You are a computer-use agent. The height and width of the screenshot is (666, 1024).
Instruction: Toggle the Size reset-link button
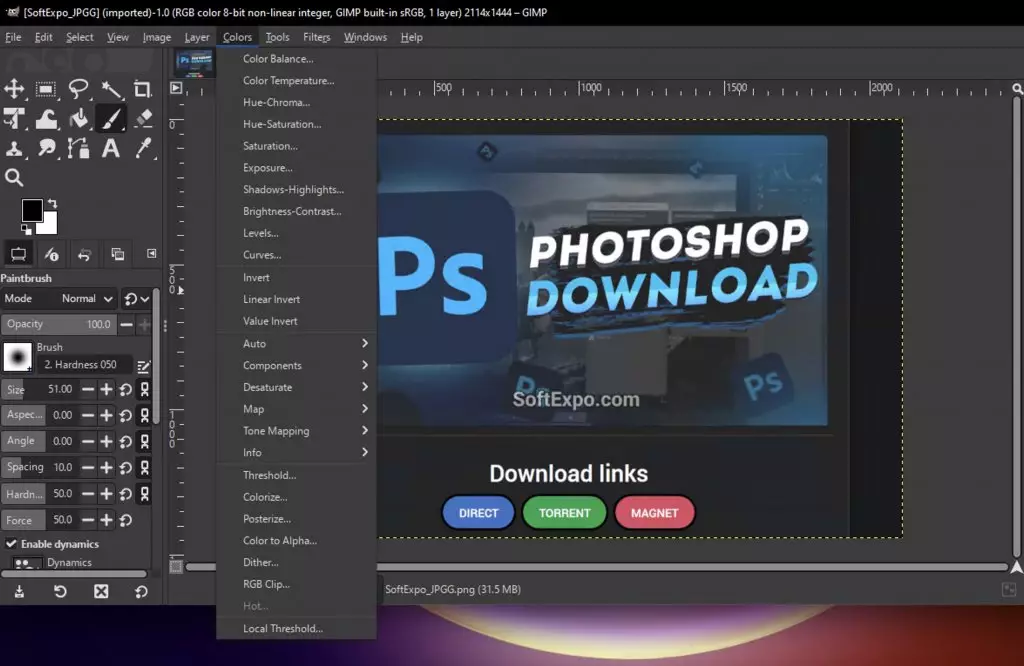click(143, 389)
